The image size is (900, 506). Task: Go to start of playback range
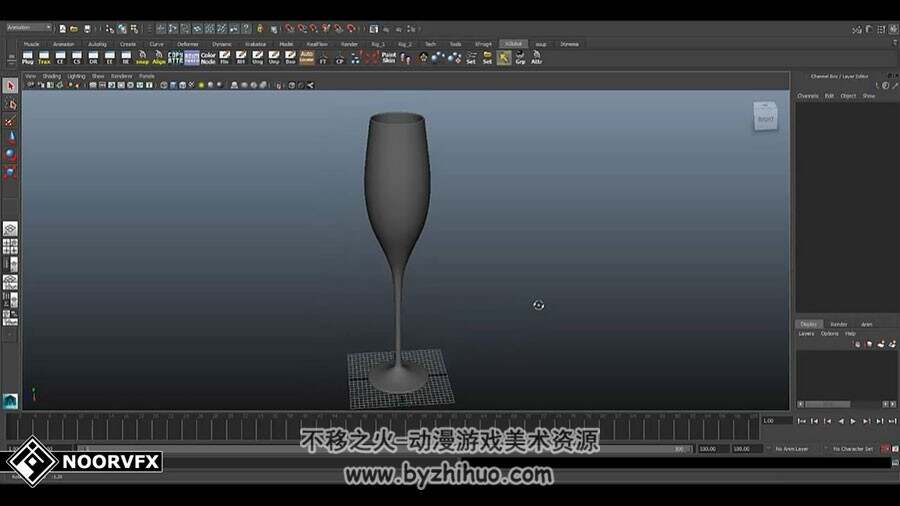coord(801,421)
